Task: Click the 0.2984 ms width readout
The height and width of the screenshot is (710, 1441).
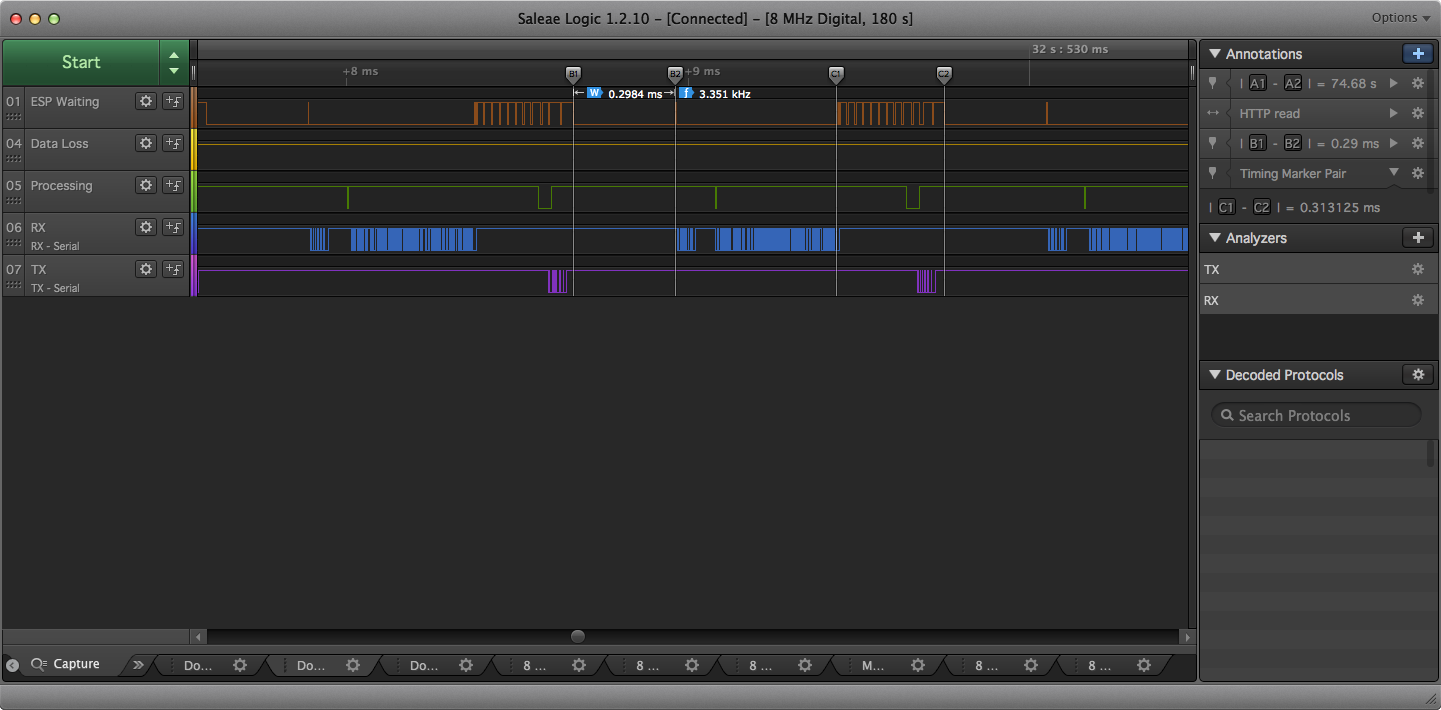Action: pyautogui.click(x=635, y=94)
